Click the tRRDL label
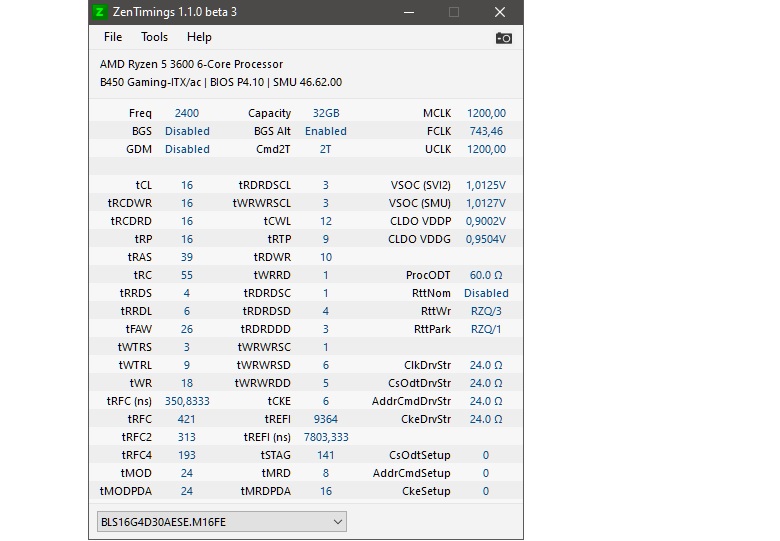 [x=136, y=311]
